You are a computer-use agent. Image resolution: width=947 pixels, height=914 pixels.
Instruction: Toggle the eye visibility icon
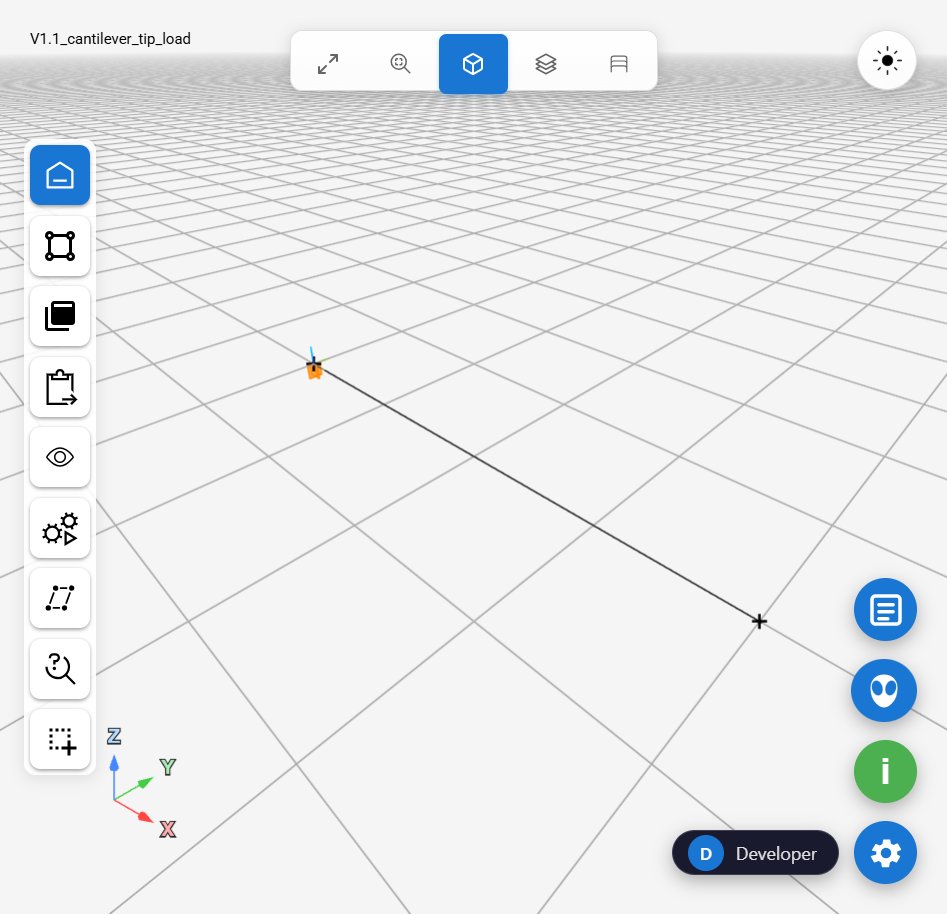point(60,457)
